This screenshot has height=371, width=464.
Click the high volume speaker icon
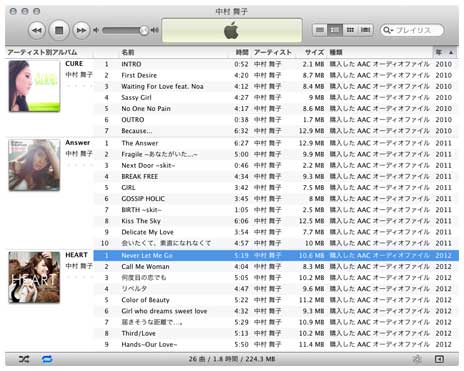[x=154, y=30]
